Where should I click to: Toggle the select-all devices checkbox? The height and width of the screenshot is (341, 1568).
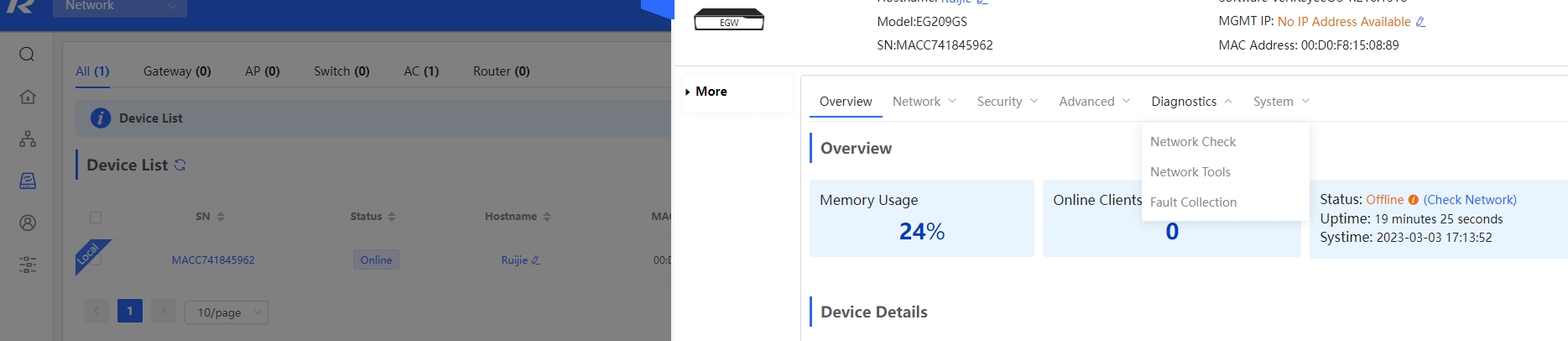click(96, 218)
